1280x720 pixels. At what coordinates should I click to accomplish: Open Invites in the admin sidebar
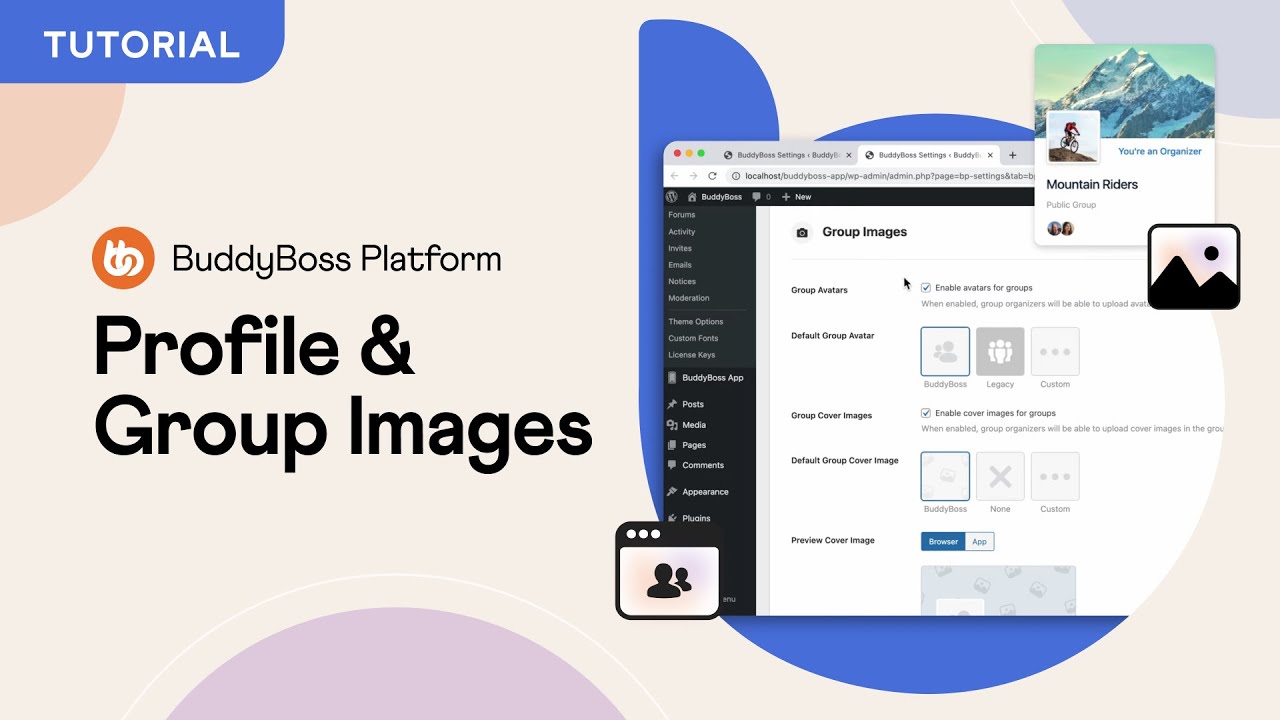pos(680,248)
